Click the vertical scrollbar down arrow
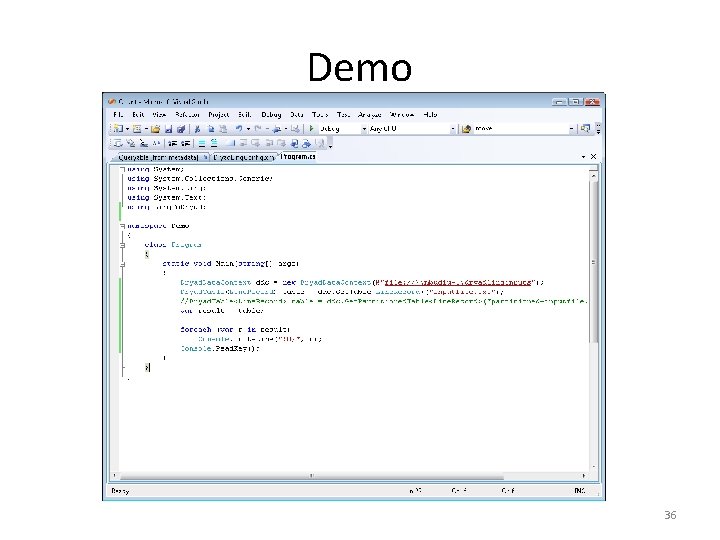 tap(593, 467)
